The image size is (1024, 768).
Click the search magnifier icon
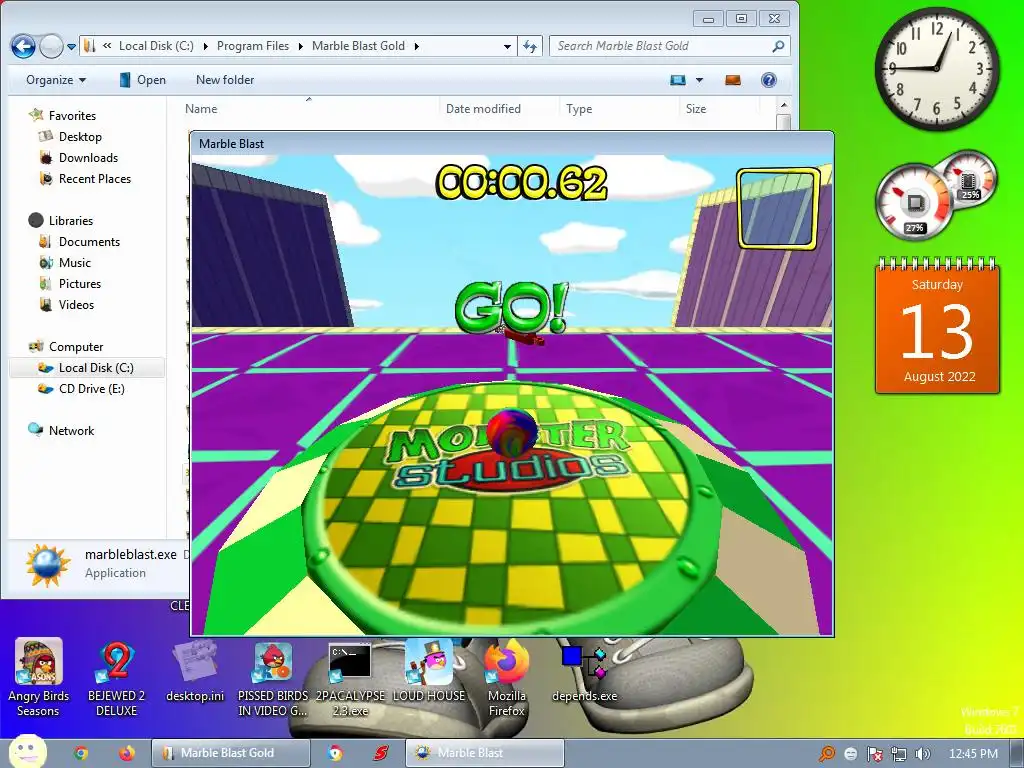point(778,46)
